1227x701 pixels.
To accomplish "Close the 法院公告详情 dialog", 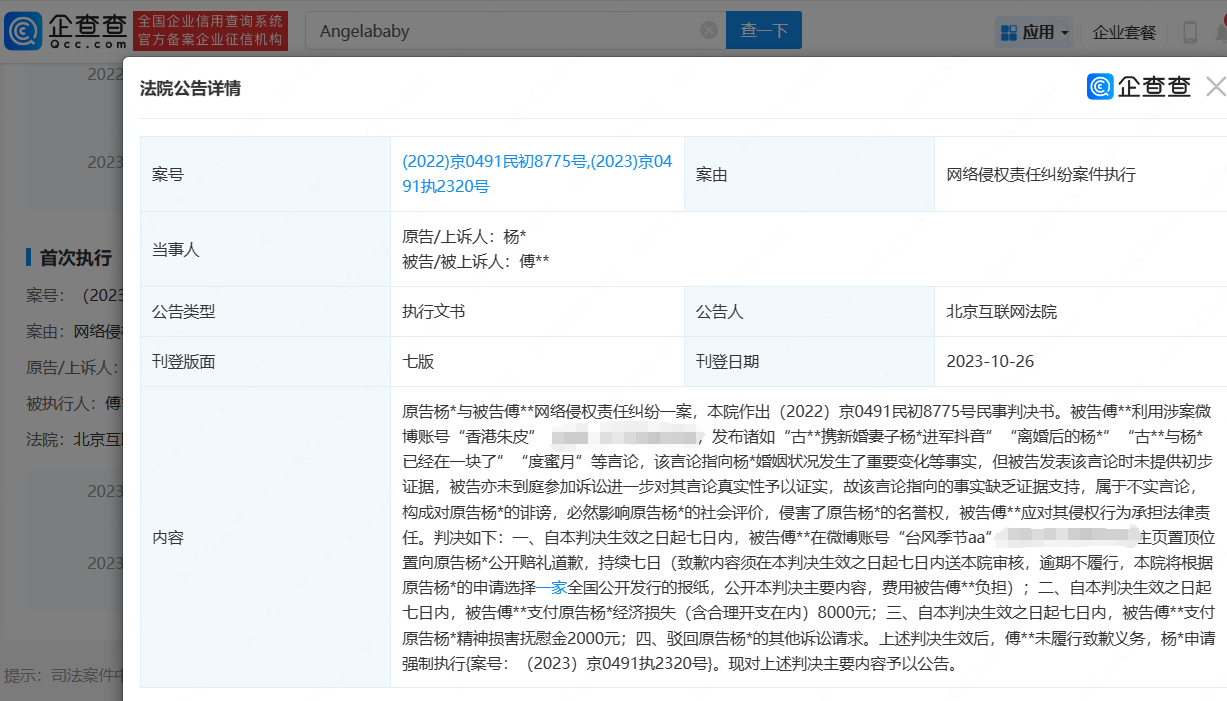I will pos(1215,87).
